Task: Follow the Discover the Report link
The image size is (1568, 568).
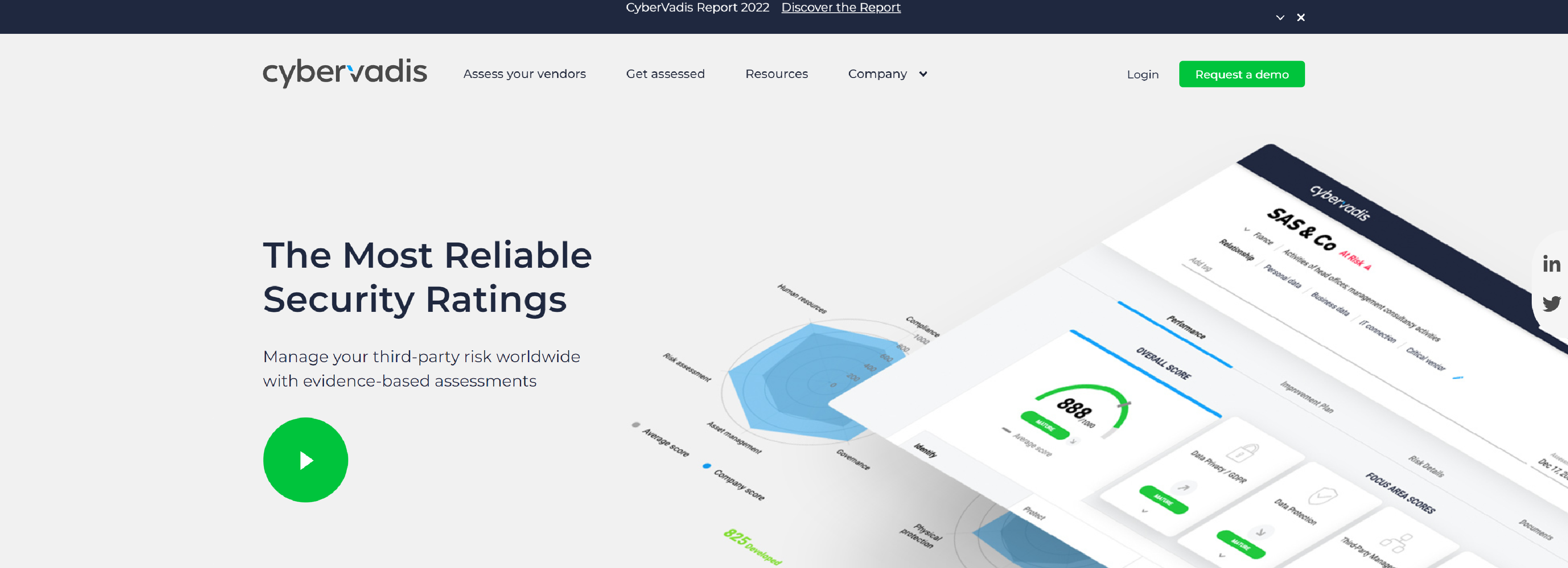Action: click(840, 7)
